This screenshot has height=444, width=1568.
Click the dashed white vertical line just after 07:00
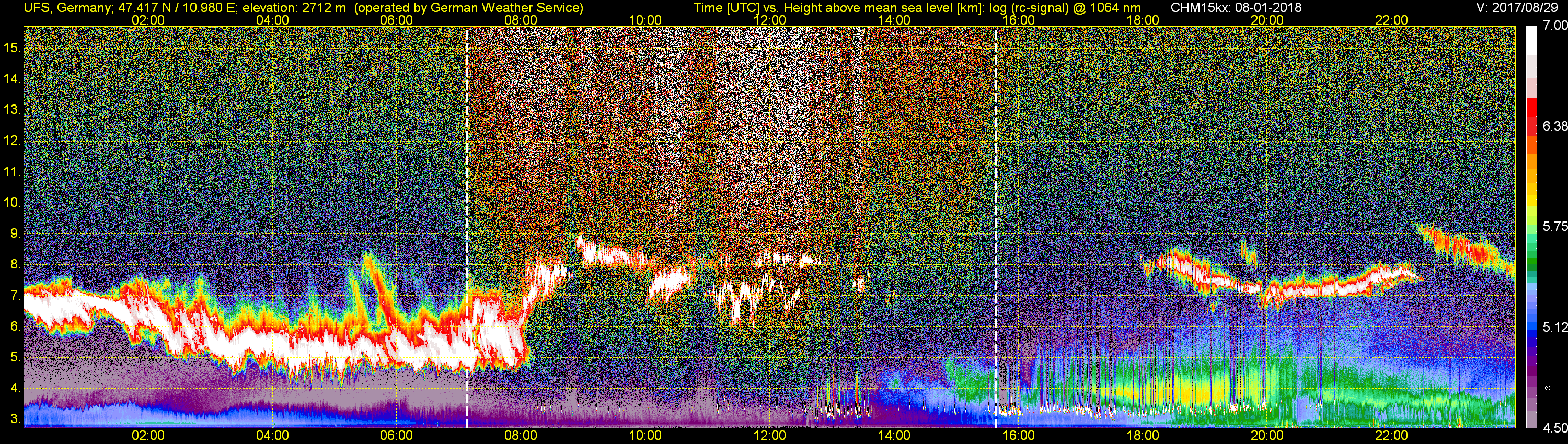(467, 227)
